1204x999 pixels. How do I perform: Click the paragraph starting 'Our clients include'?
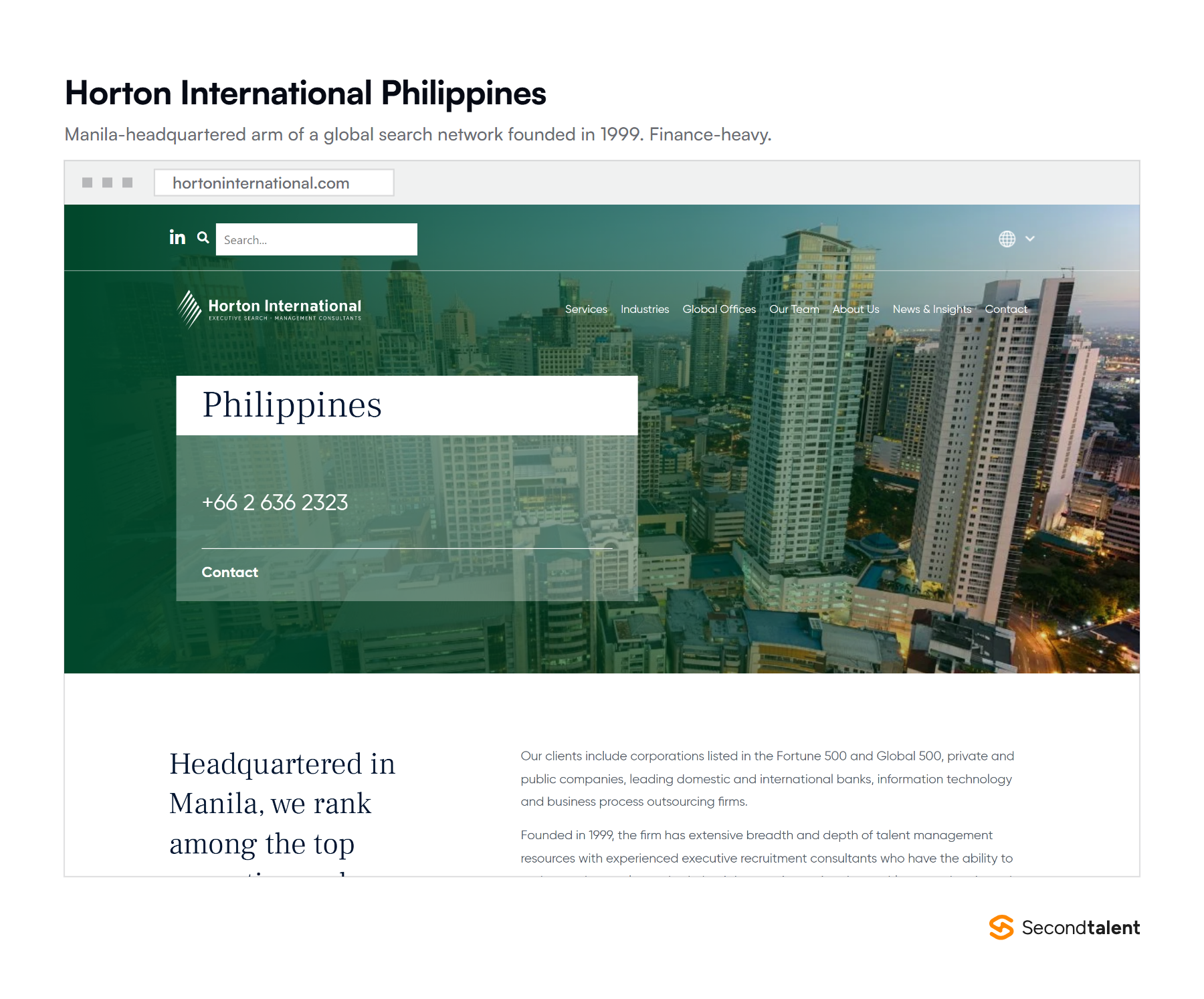[767, 778]
